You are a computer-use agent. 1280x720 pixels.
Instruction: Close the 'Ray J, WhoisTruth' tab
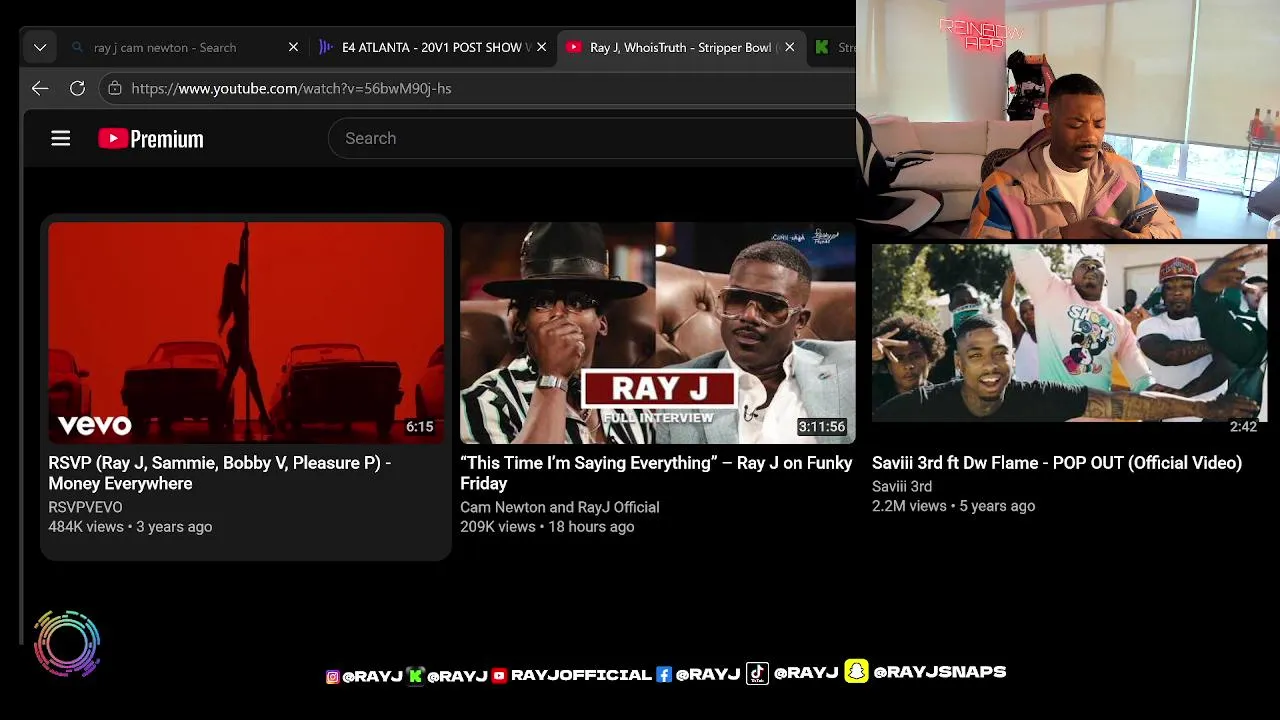pos(789,47)
